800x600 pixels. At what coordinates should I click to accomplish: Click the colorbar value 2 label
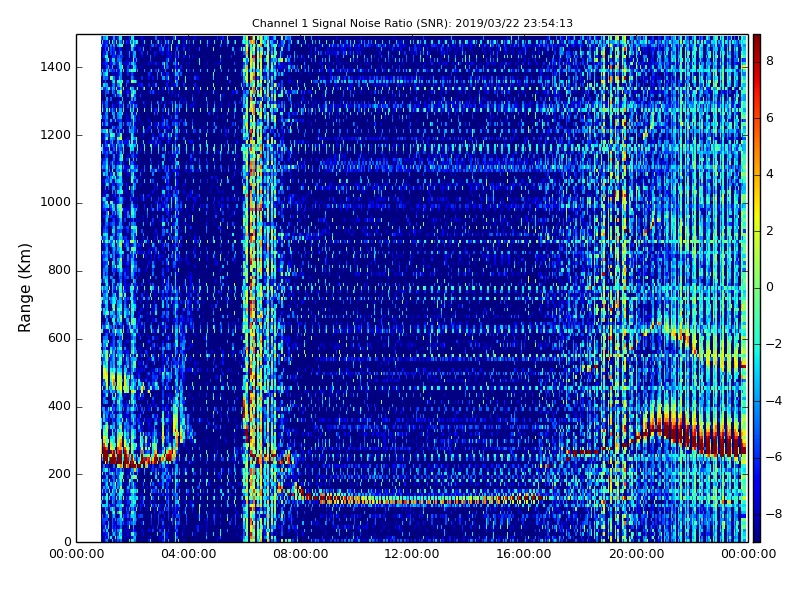click(770, 231)
